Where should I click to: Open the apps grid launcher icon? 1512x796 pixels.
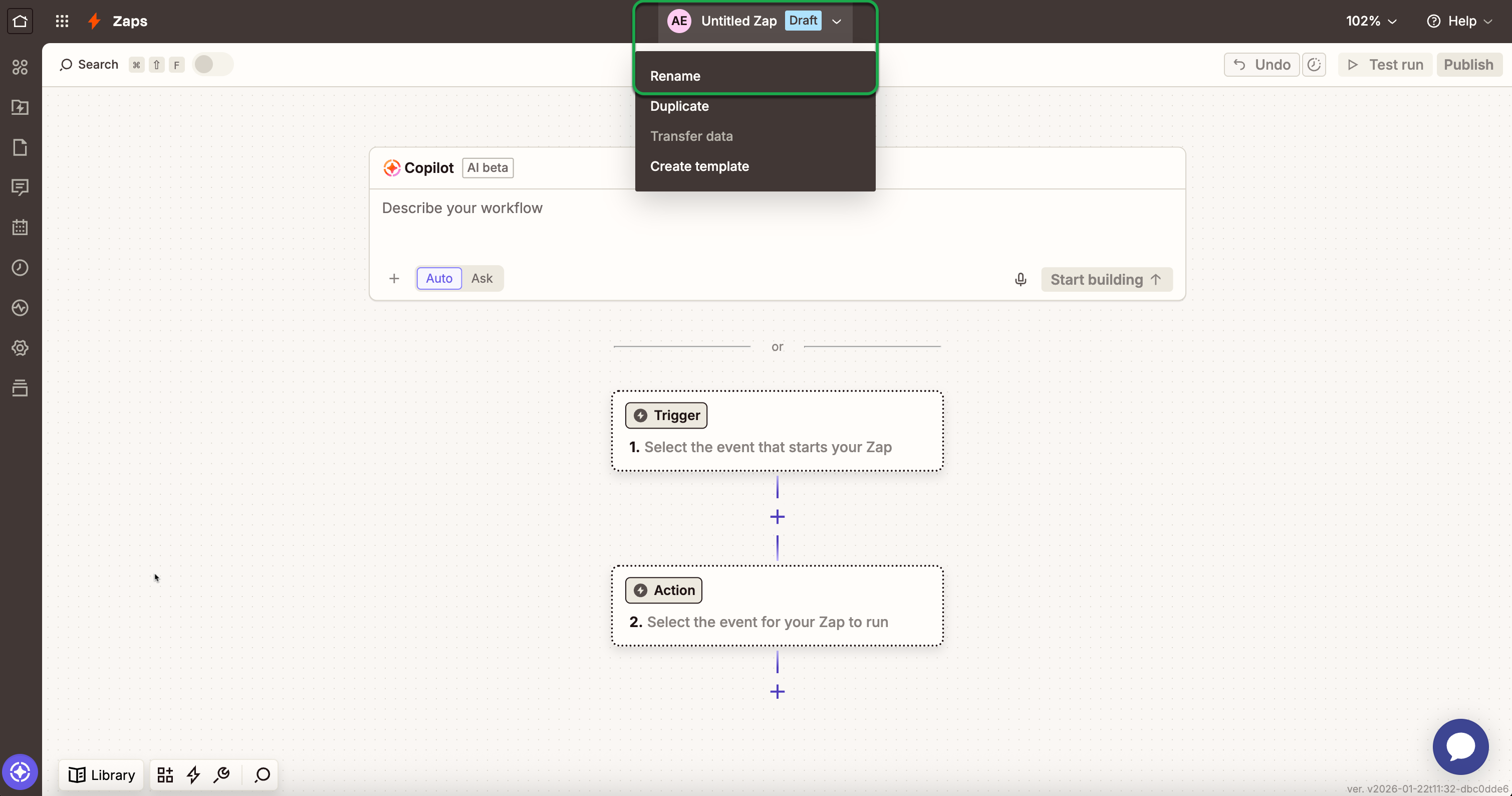click(x=62, y=21)
